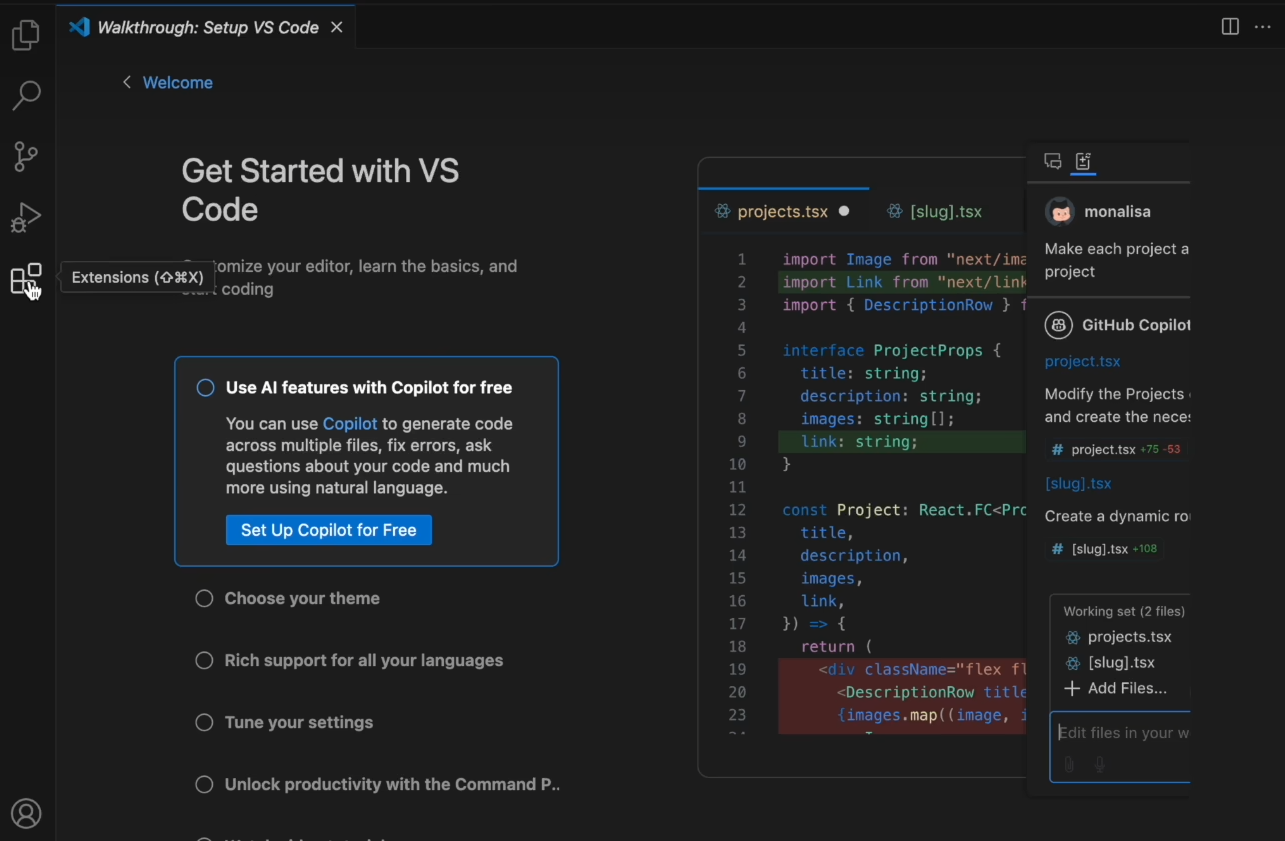Open the Extensions view
This screenshot has height=841, width=1285.
26,279
